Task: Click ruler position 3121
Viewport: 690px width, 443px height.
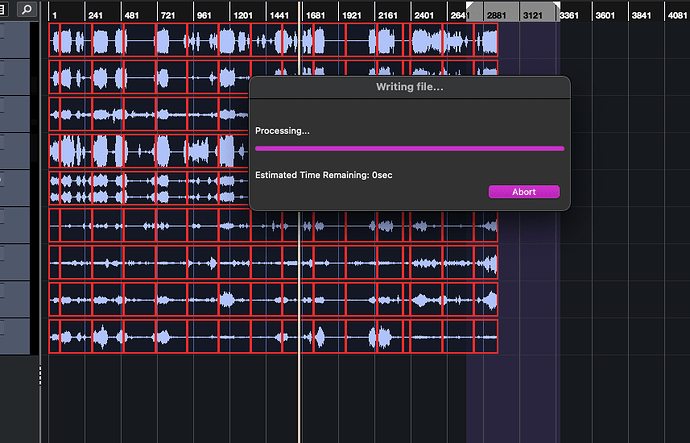Action: tap(532, 15)
